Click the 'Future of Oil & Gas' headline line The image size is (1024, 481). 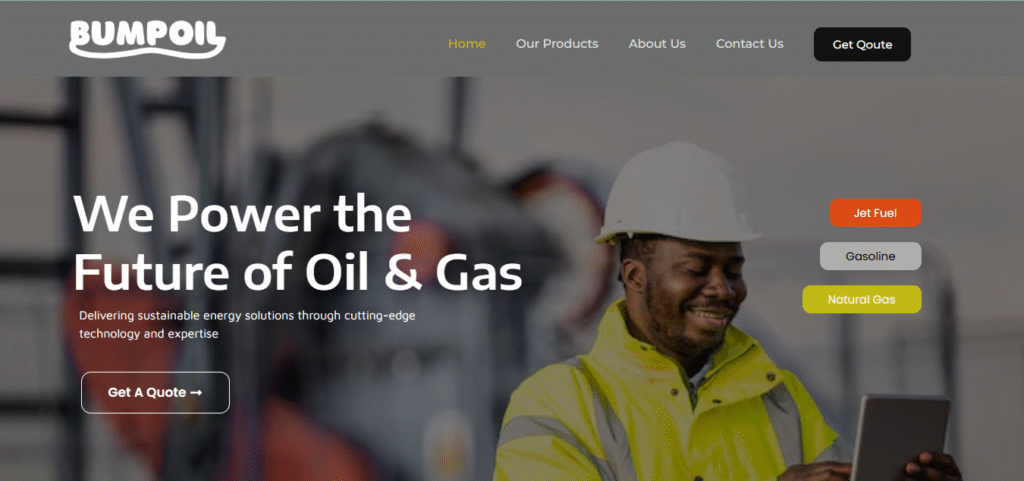298,272
